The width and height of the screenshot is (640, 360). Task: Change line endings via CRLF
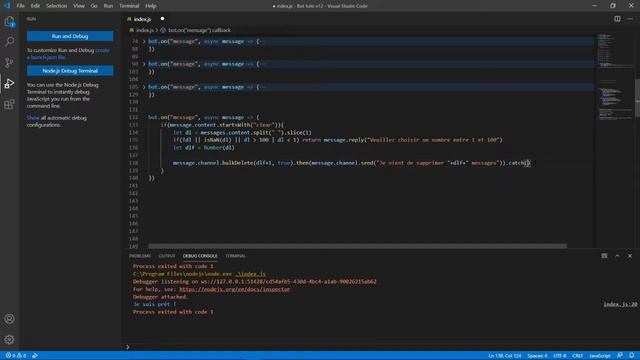pos(578,356)
